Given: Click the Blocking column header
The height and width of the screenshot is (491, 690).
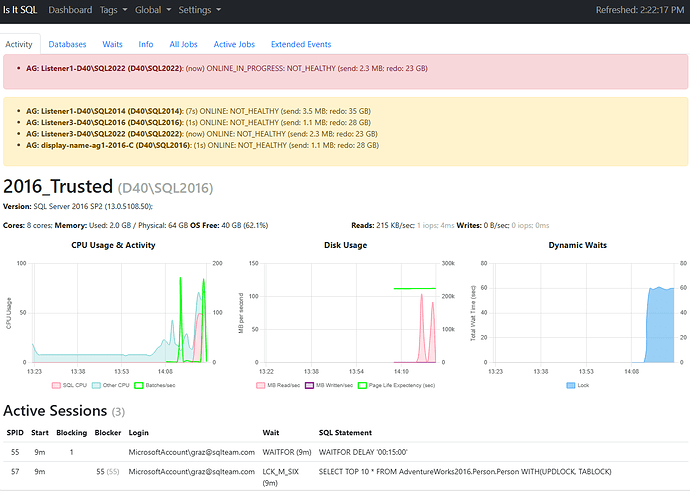Looking at the screenshot, I should coord(71,432).
